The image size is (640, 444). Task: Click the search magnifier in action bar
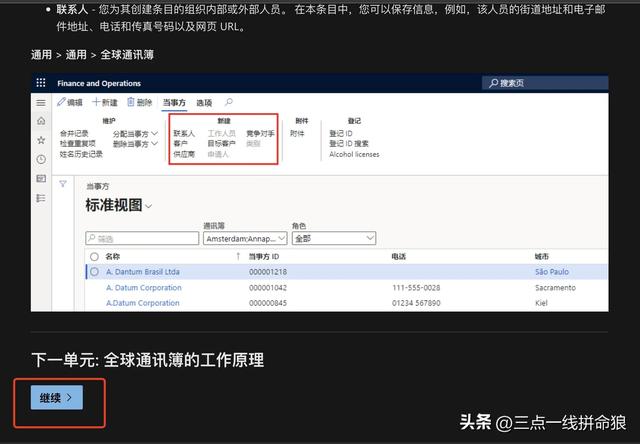tap(229, 103)
